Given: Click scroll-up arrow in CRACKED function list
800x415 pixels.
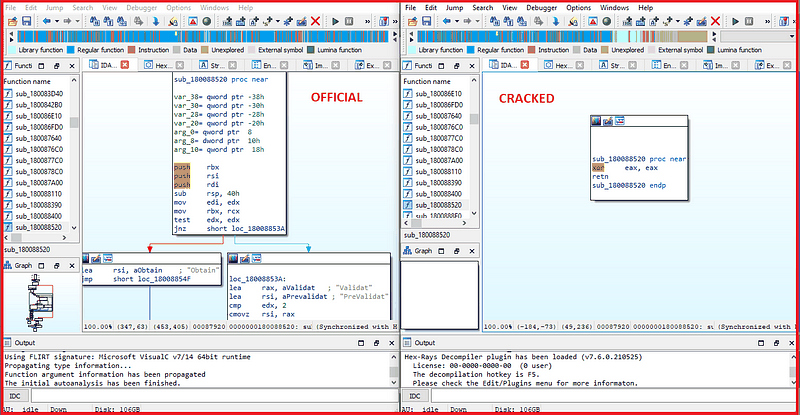Looking at the screenshot, I should [x=474, y=80].
